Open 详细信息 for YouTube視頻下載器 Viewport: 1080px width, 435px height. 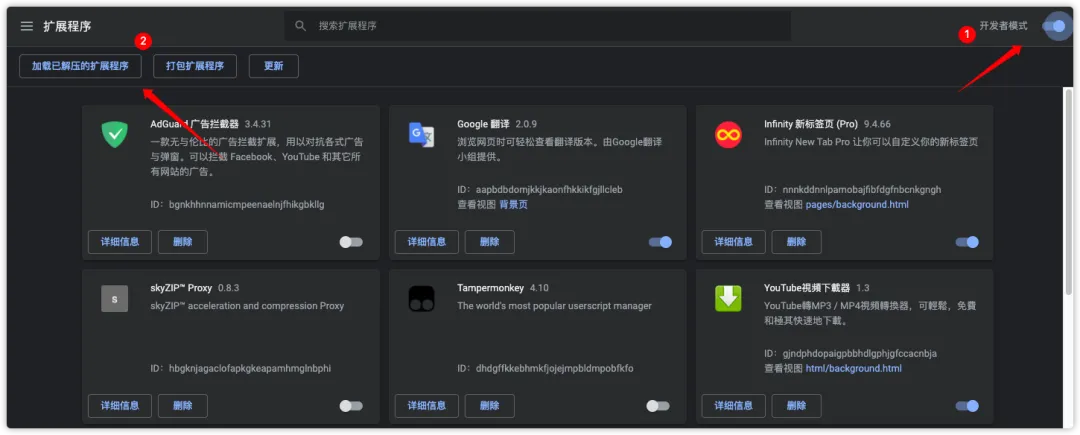point(734,406)
